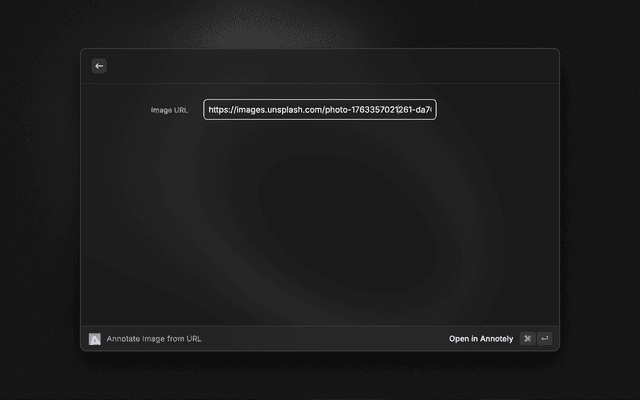
Task: Click the back arrow button
Action: tap(99, 66)
